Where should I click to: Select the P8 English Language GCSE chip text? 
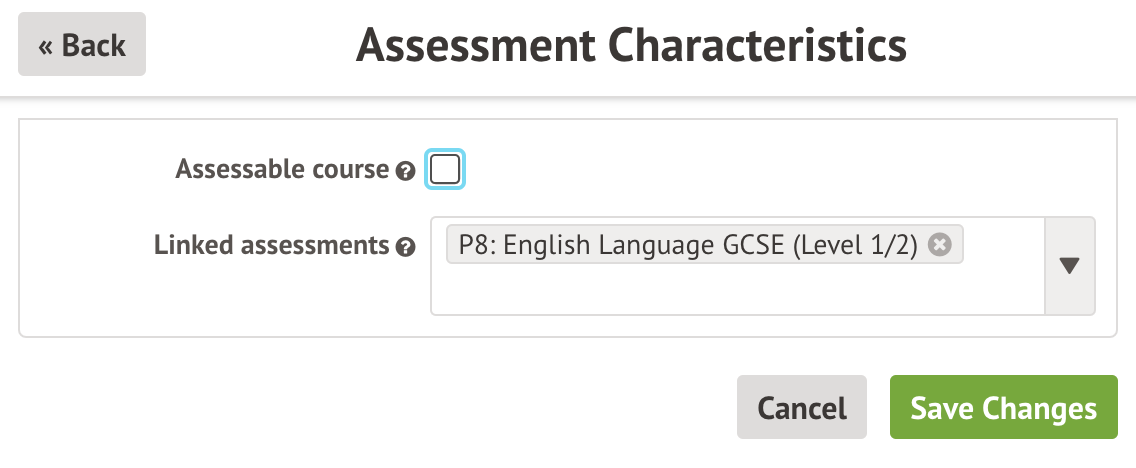[x=688, y=245]
